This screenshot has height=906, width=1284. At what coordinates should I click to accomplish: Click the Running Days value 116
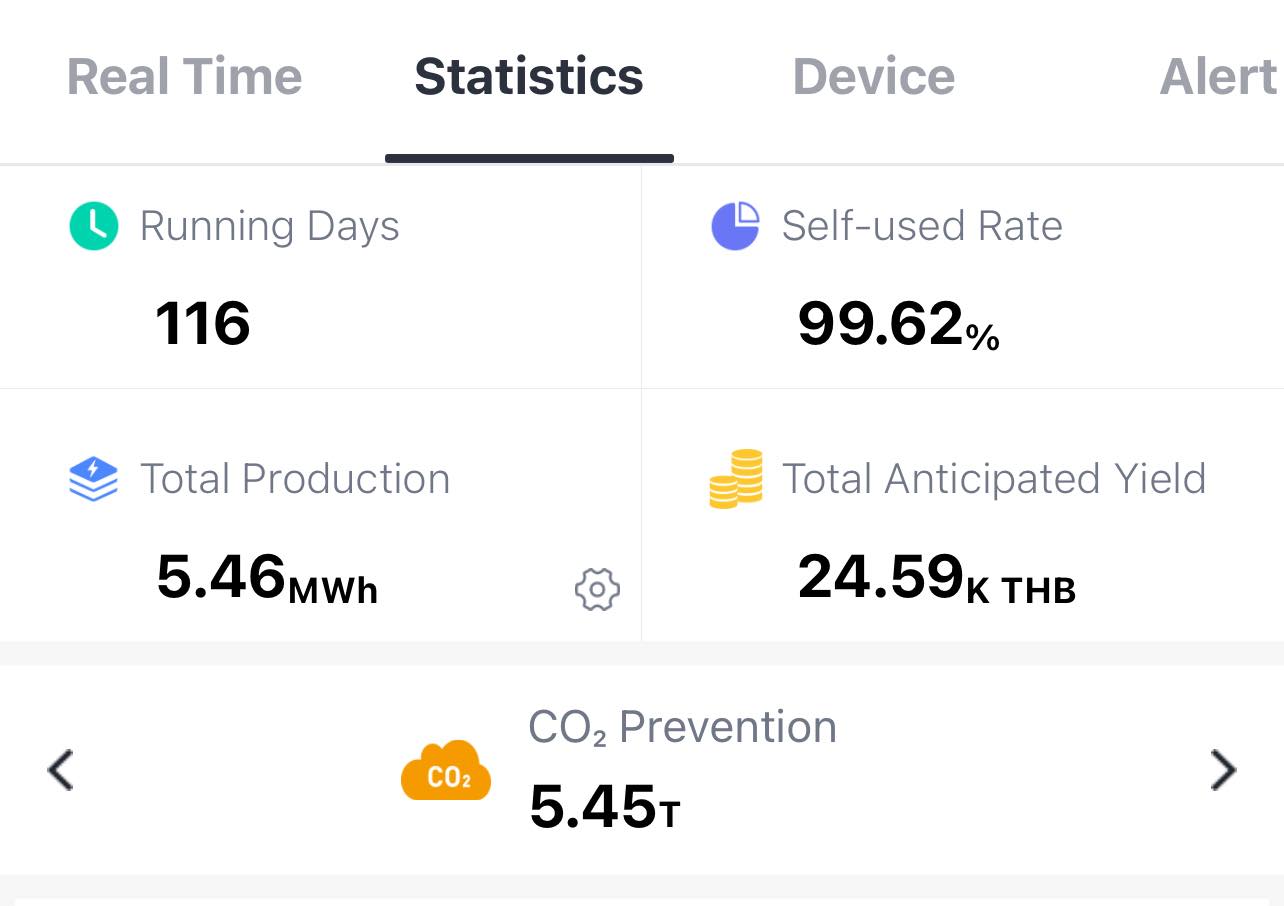[203, 324]
